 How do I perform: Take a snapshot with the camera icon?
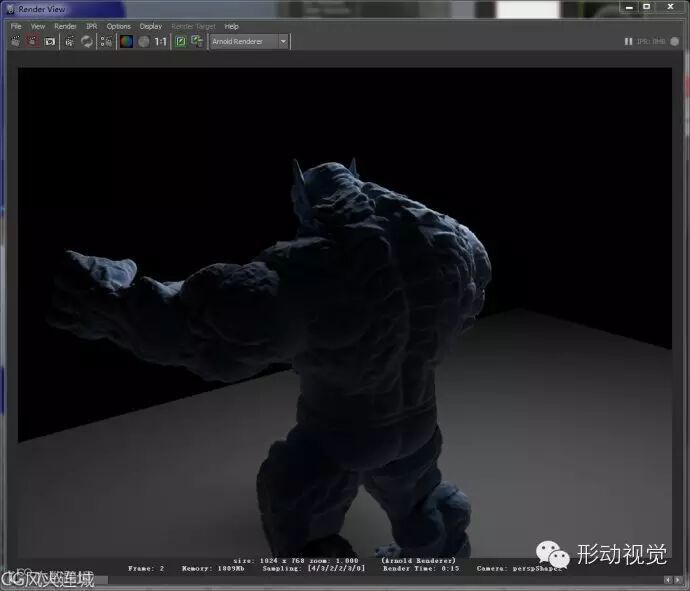coord(49,42)
